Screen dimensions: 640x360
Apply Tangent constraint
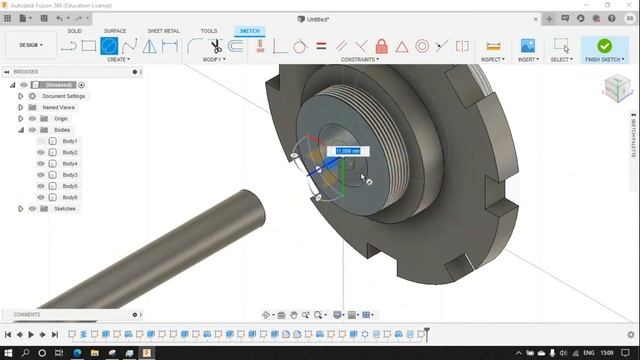click(x=300, y=46)
